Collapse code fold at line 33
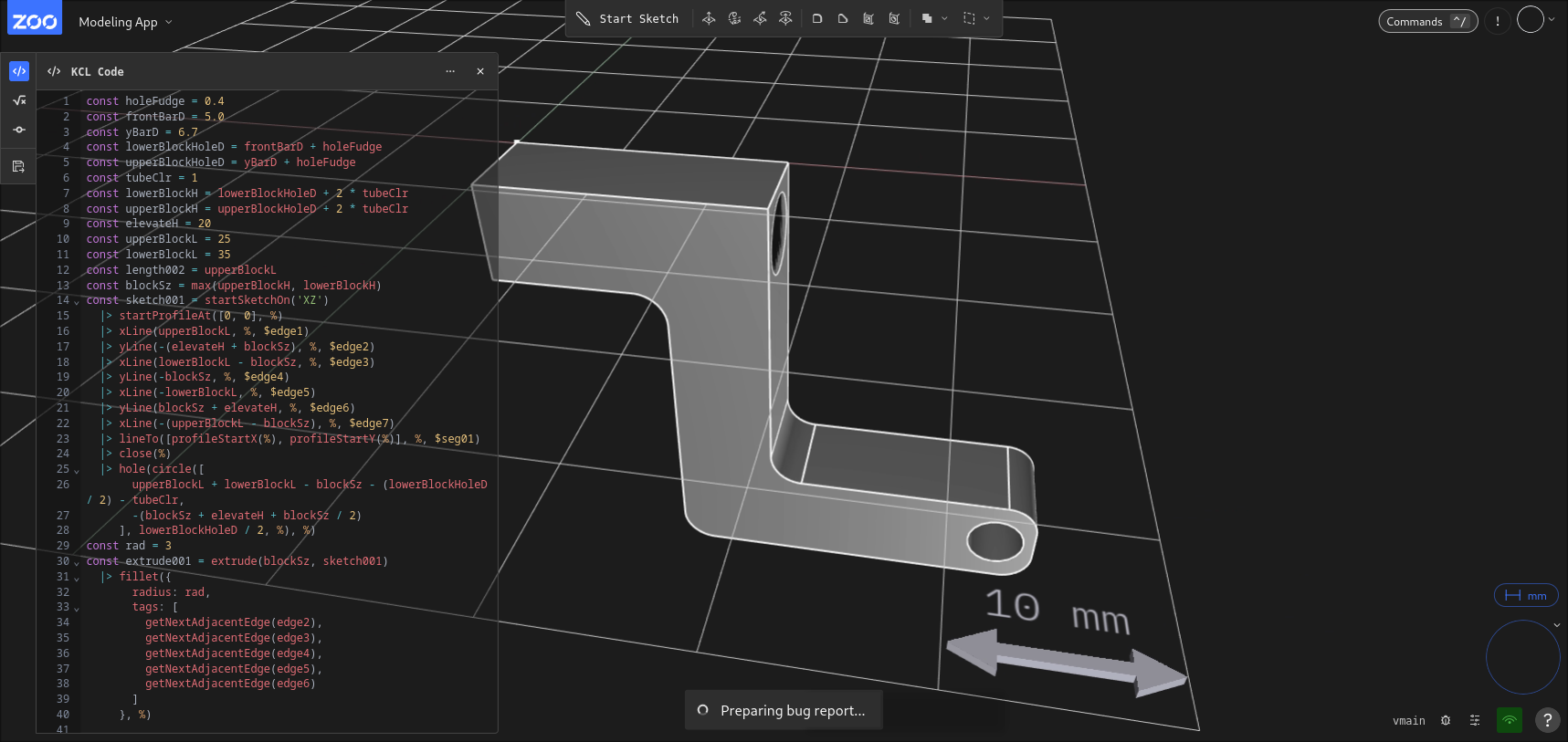Image resolution: width=1568 pixels, height=742 pixels. [77, 609]
